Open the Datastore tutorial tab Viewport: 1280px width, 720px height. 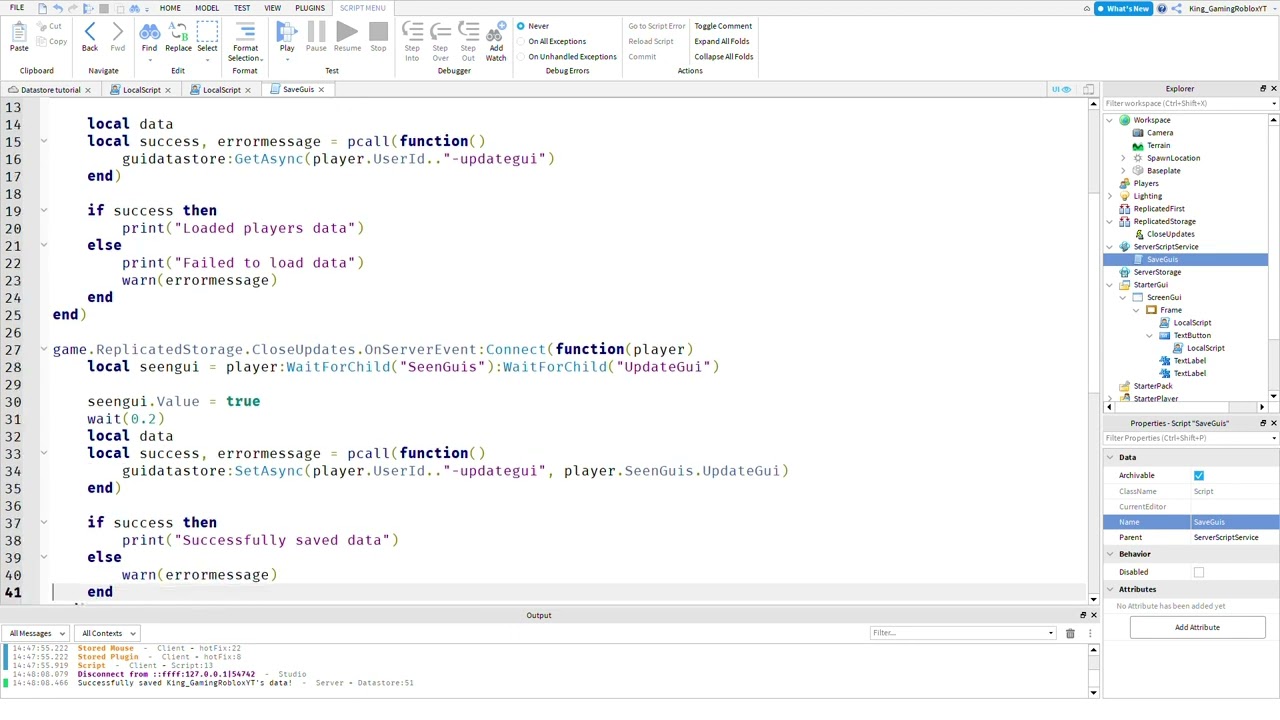point(50,90)
